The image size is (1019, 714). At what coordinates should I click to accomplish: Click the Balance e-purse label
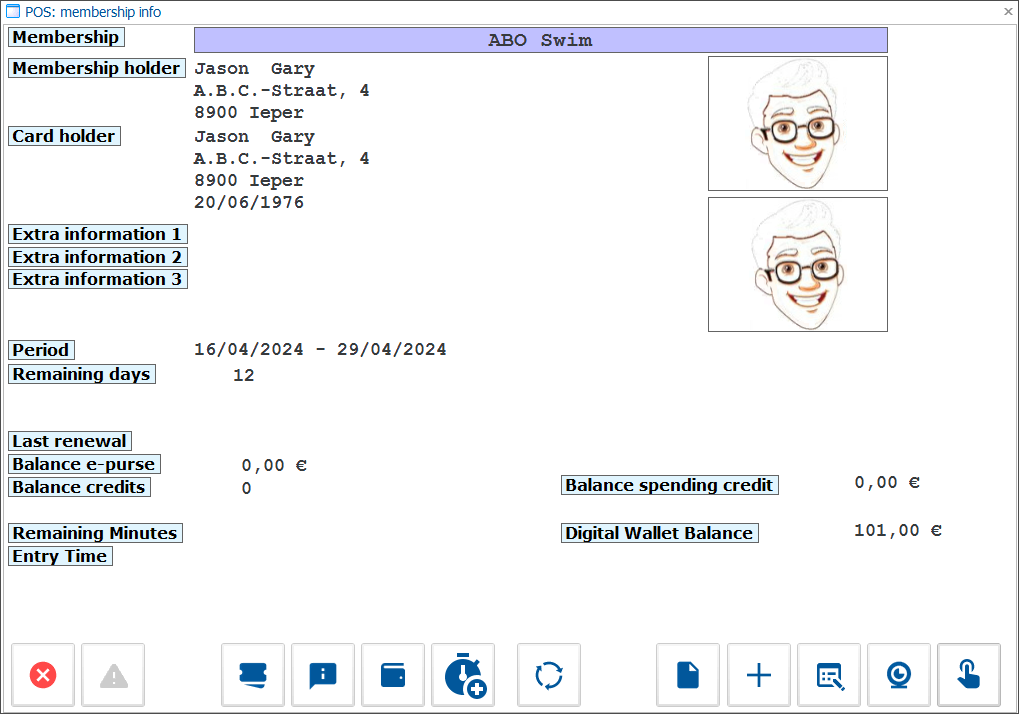[x=84, y=464]
